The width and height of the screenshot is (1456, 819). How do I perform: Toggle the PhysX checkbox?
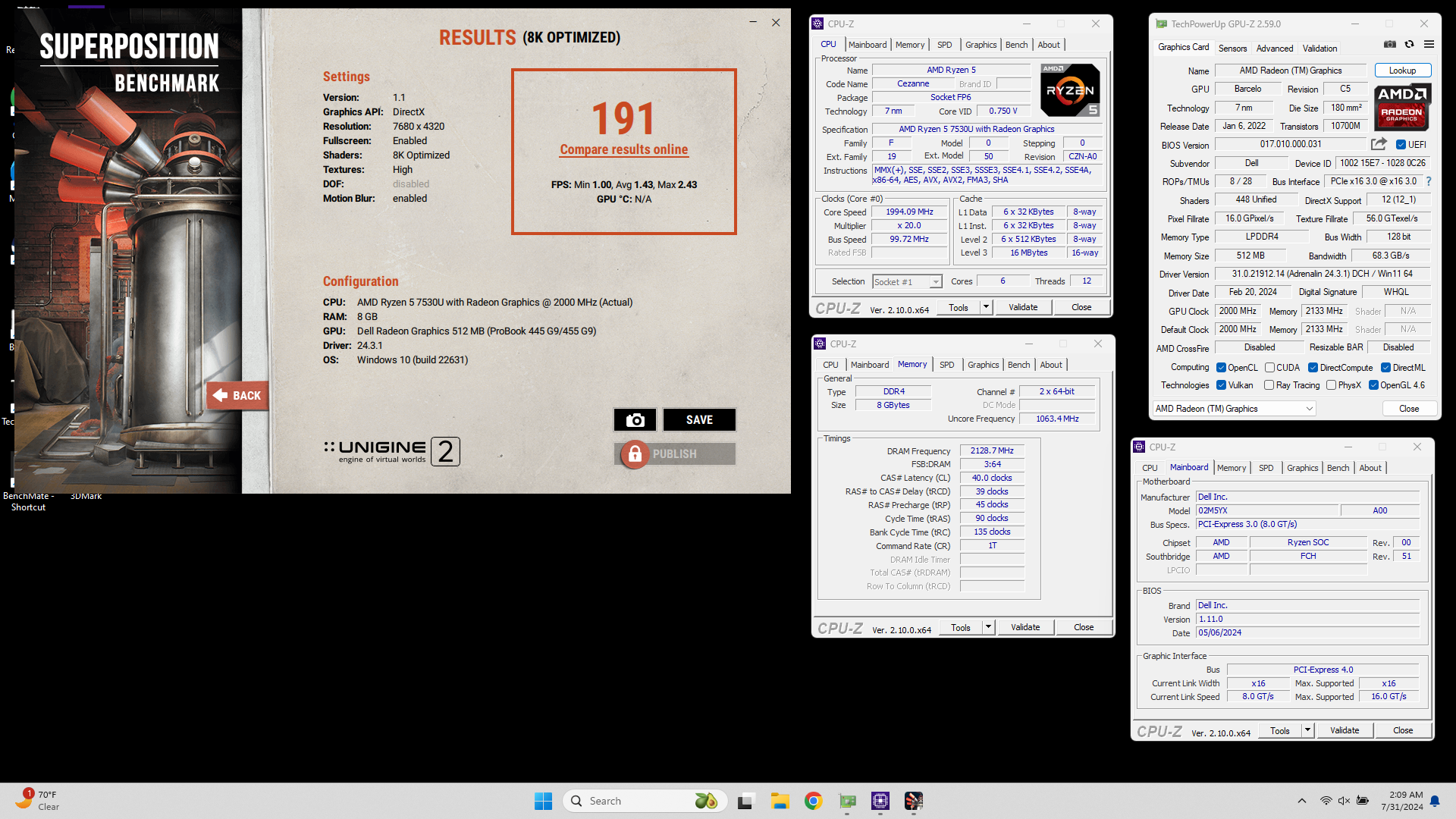click(1331, 385)
